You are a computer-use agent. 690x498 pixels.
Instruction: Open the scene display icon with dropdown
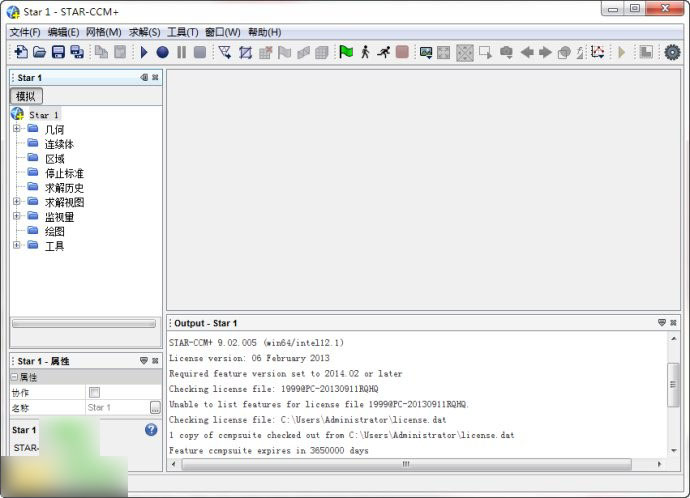click(x=426, y=53)
